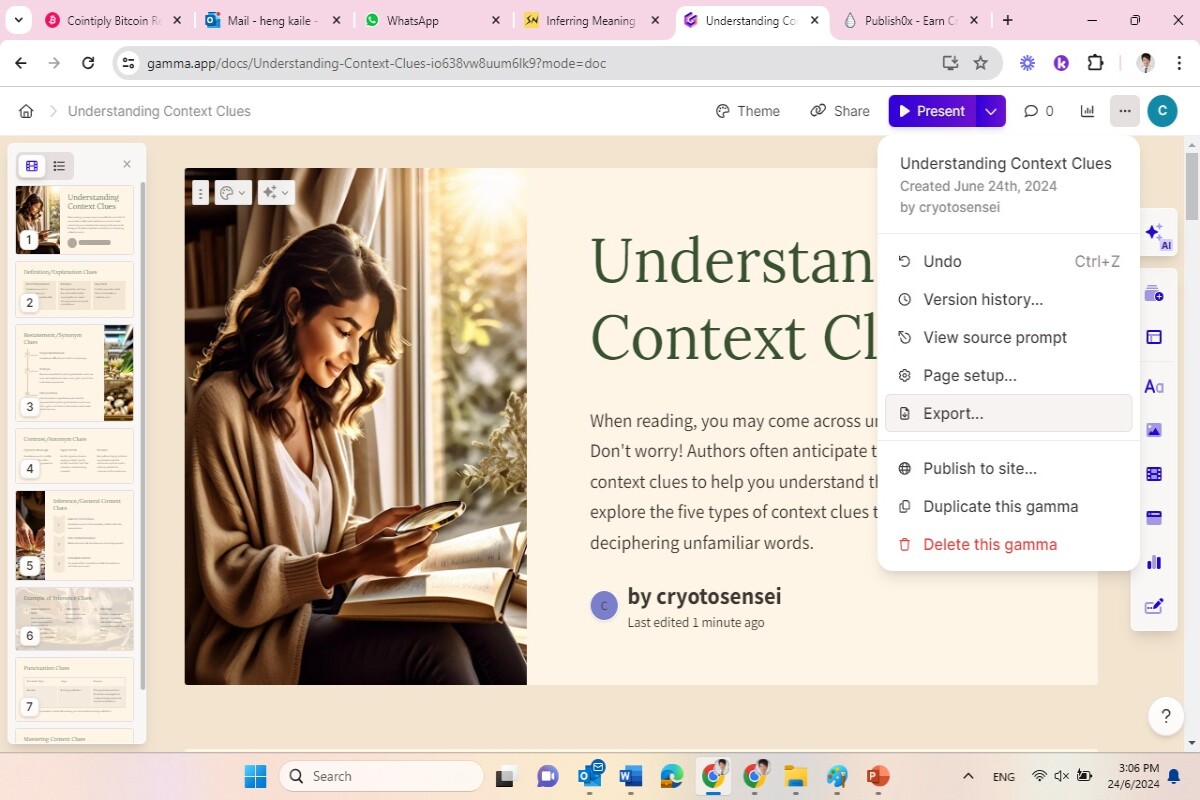Open PowerPoint from the taskbar
Image resolution: width=1200 pixels, height=800 pixels.
(878, 776)
